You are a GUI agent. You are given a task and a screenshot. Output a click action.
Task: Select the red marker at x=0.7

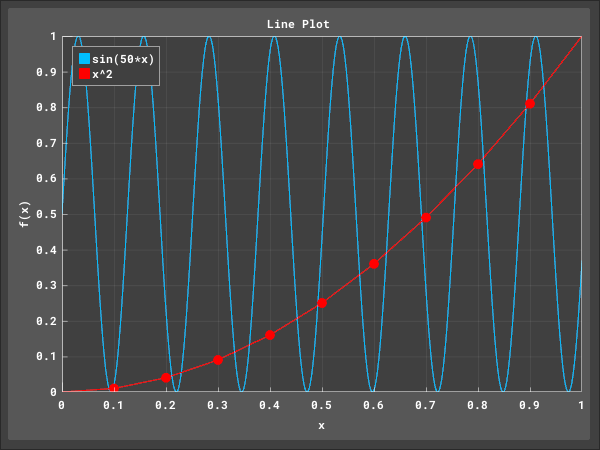(426, 217)
